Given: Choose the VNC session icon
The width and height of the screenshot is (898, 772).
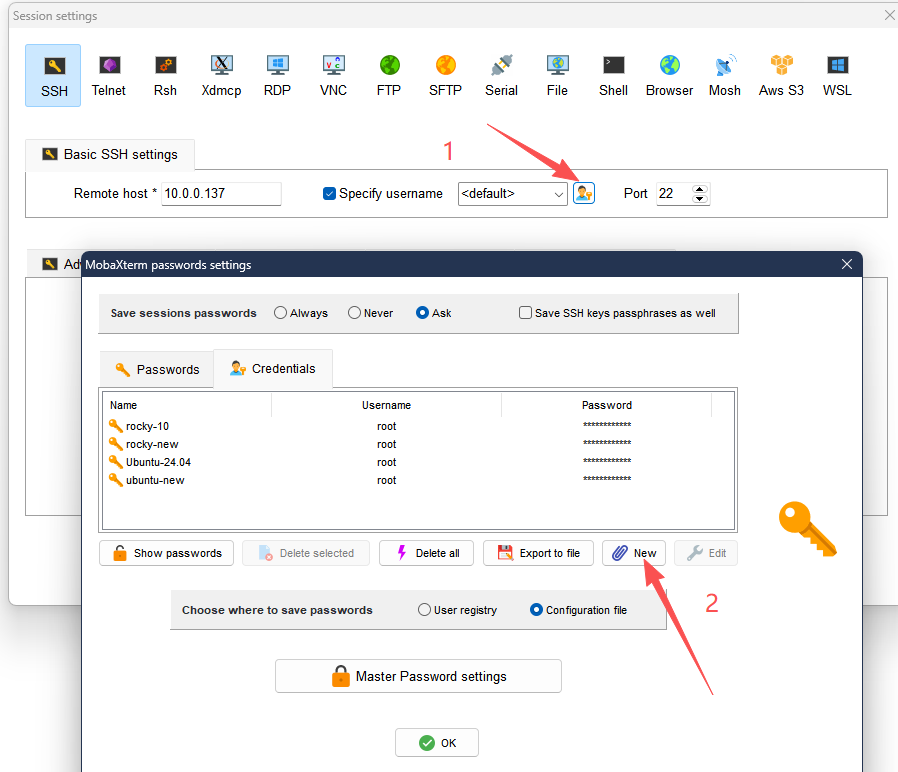Looking at the screenshot, I should click(x=333, y=76).
